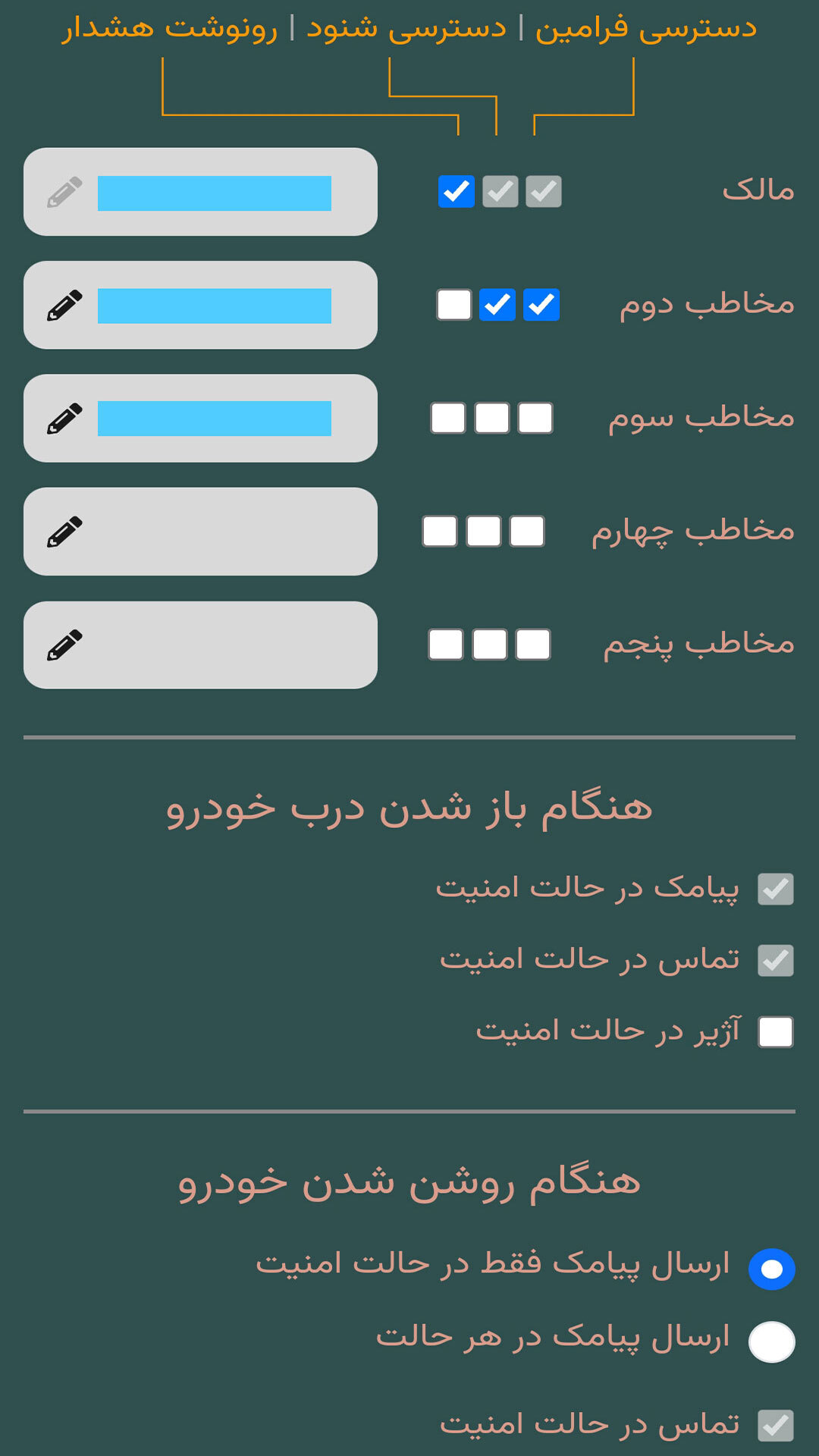Click the pencil icon in the مالک row
The height and width of the screenshot is (1456, 819).
64,192
